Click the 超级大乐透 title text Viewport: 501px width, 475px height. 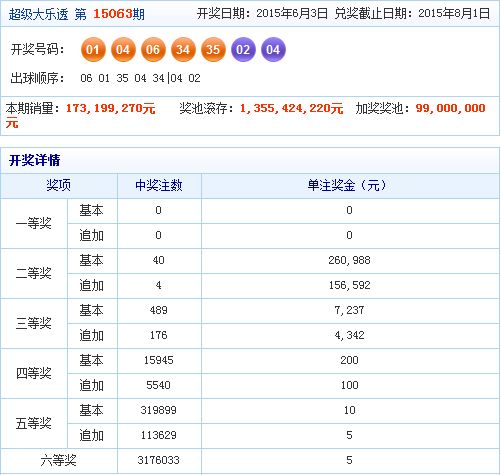(x=38, y=14)
